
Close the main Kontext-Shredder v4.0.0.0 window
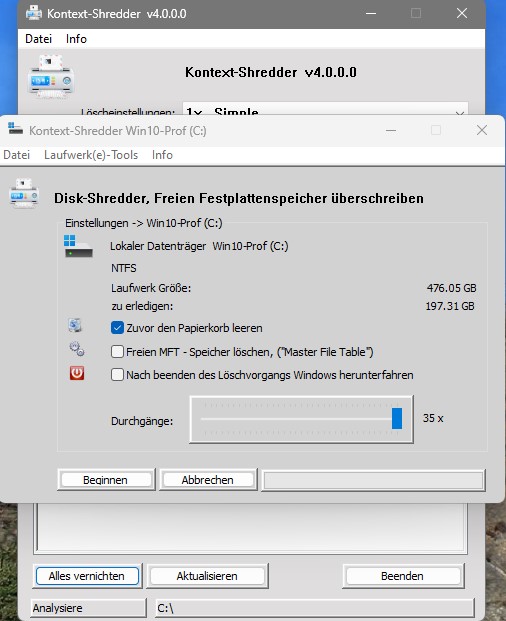point(462,13)
